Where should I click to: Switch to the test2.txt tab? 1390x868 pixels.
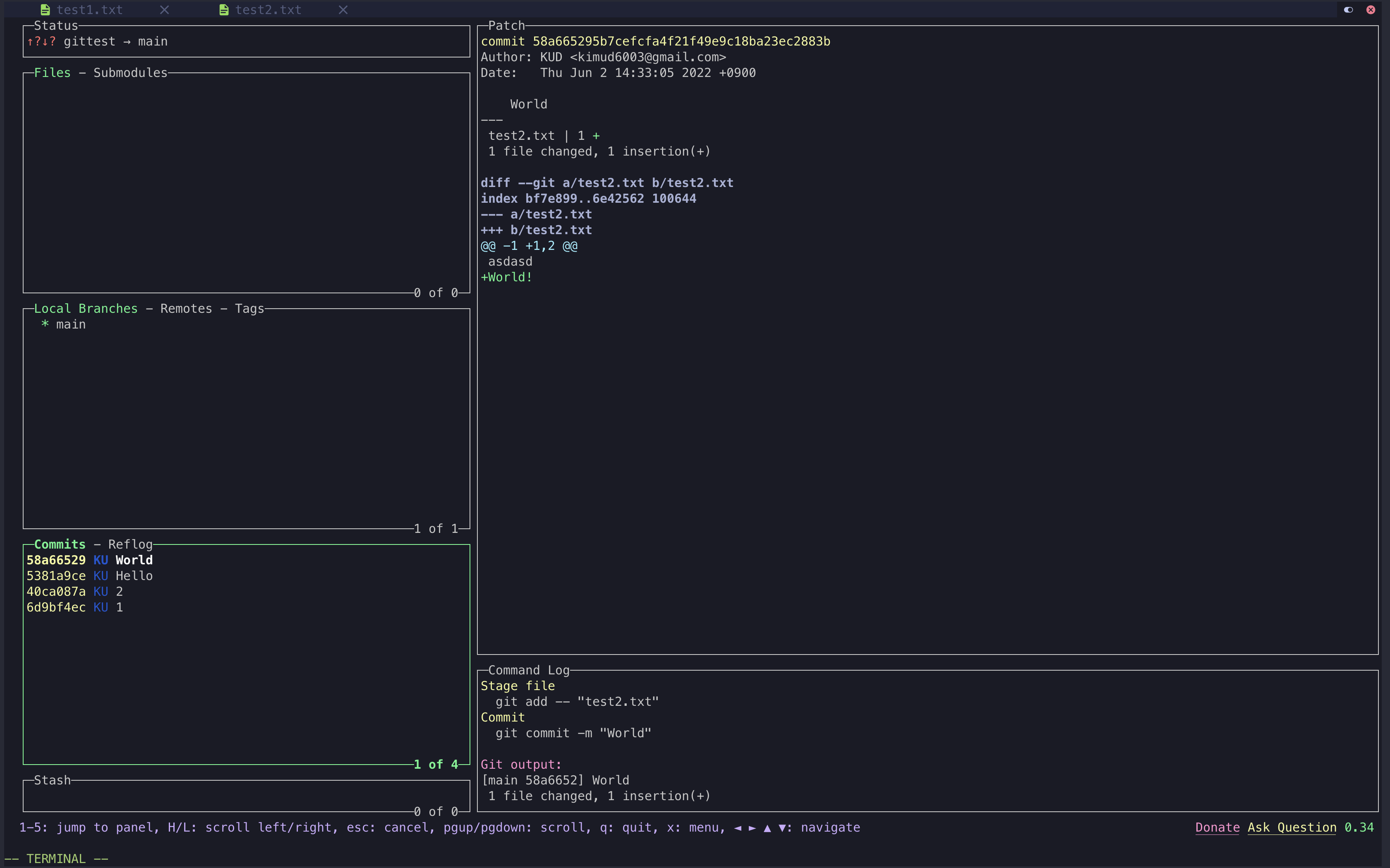point(268,10)
